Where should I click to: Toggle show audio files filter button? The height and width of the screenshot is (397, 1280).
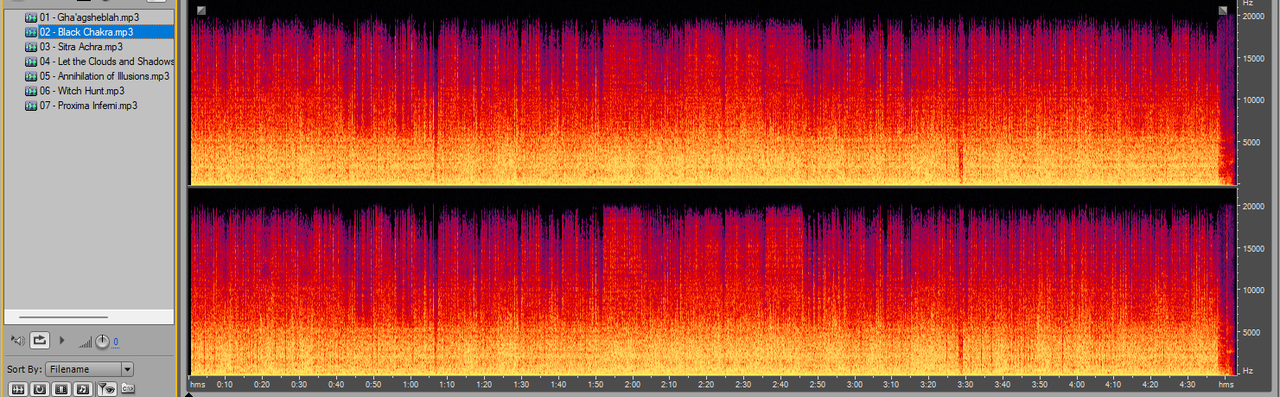17,388
